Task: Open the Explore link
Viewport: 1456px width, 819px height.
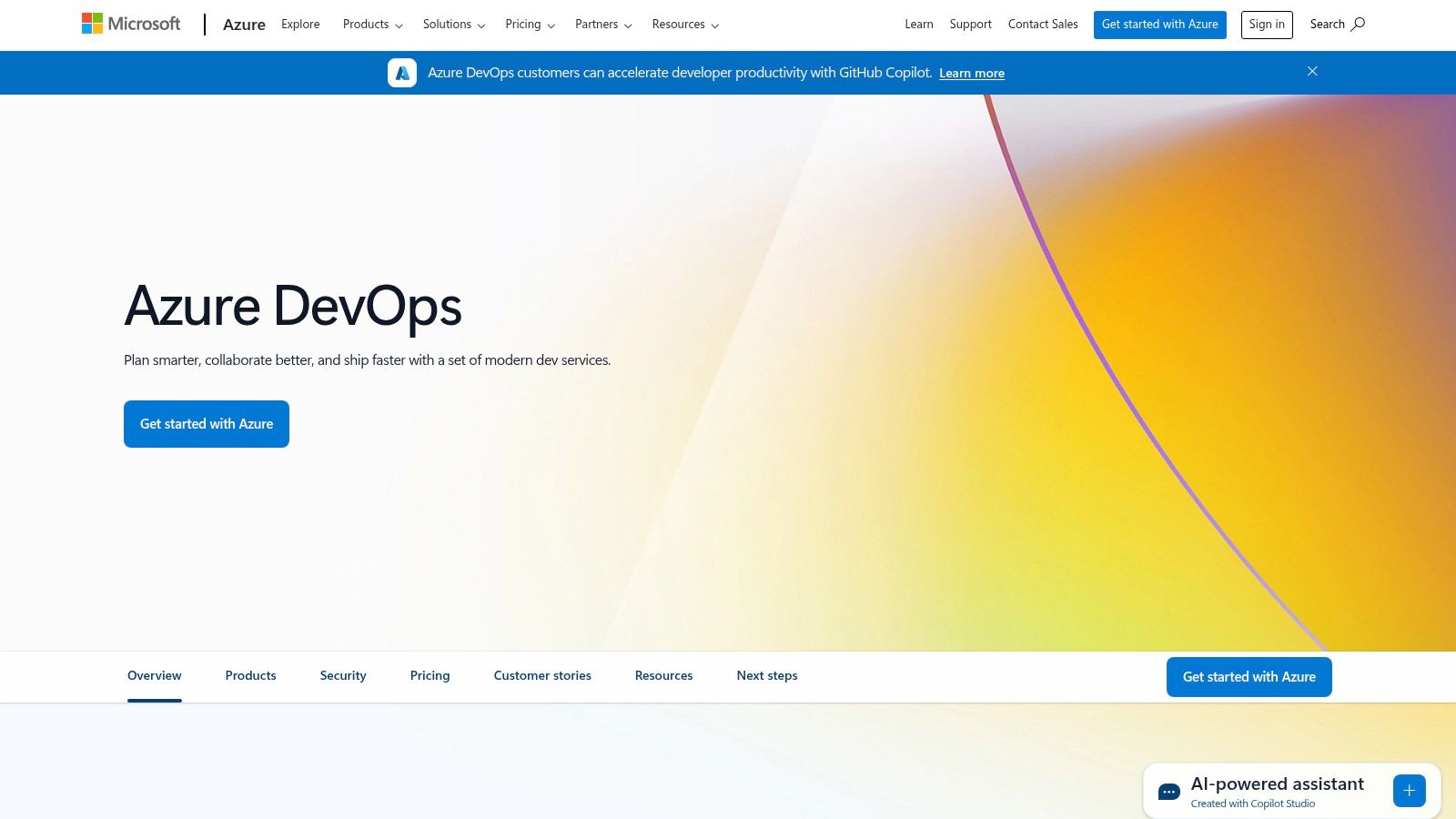Action: [x=300, y=25]
